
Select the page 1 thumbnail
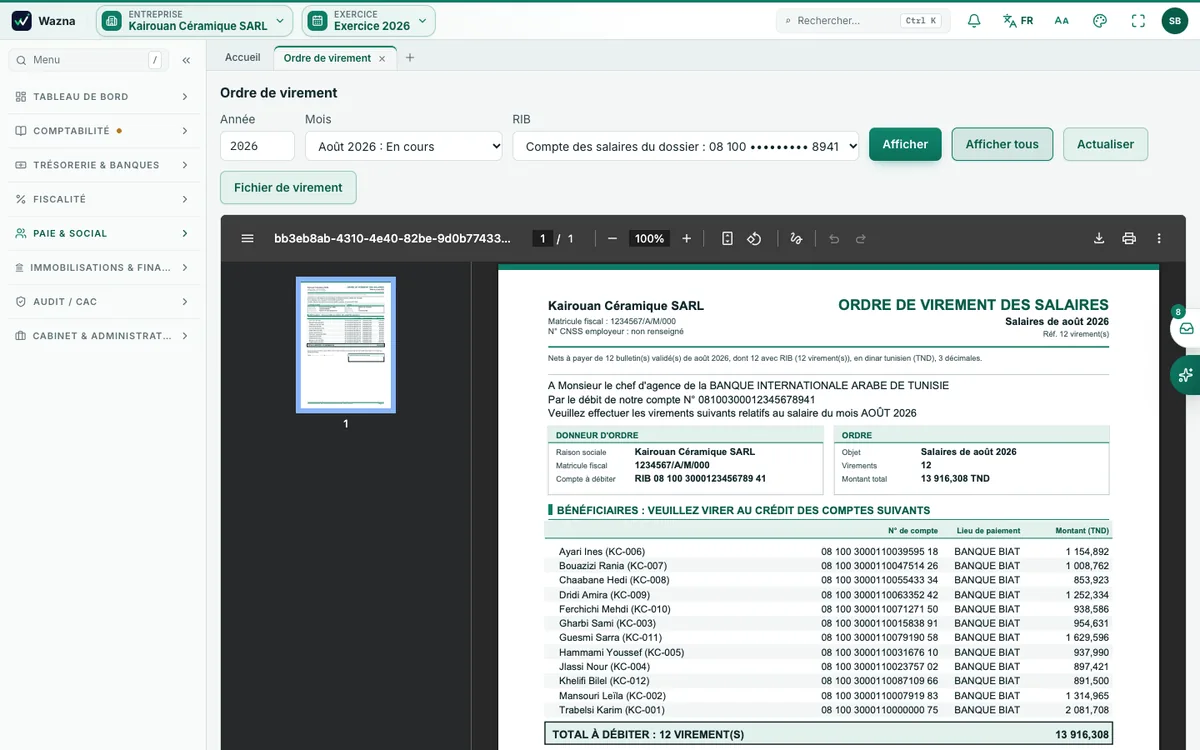tap(346, 345)
